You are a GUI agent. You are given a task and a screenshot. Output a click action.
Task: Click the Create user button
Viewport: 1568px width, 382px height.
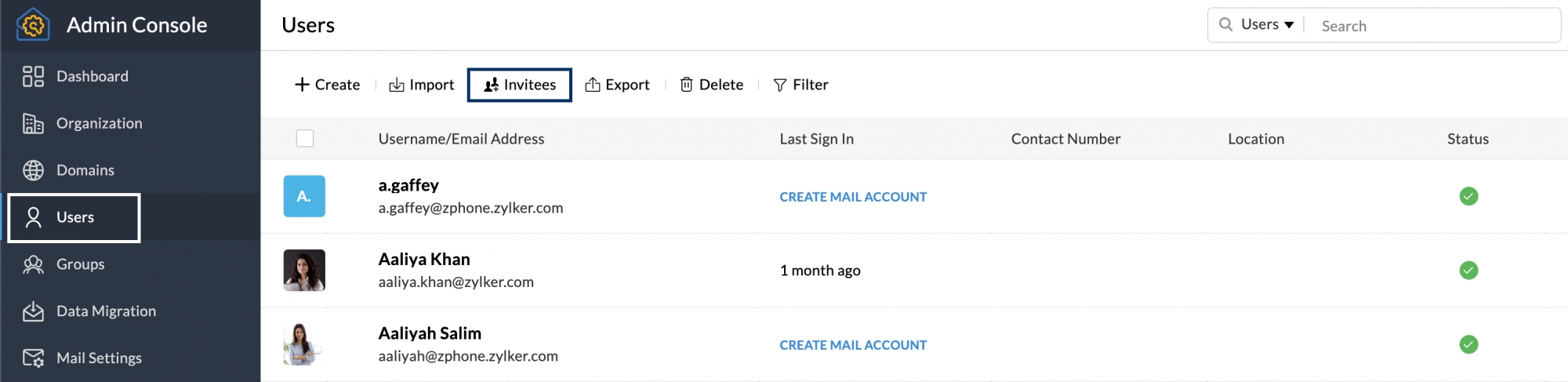click(x=327, y=85)
